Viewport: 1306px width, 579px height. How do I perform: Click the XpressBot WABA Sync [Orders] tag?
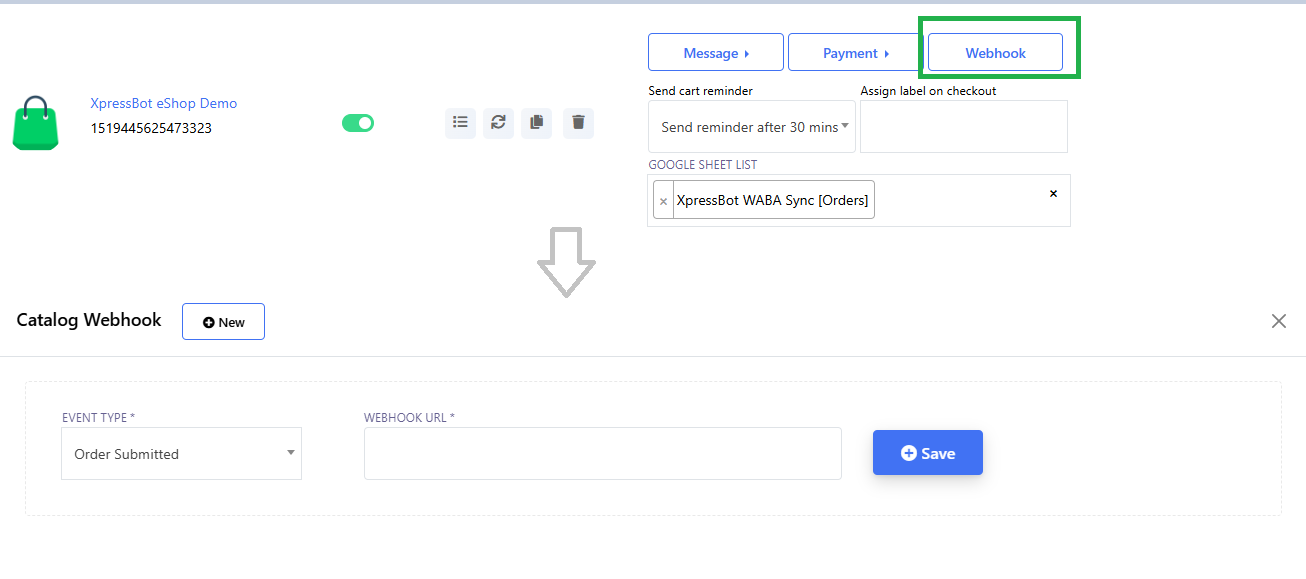pyautogui.click(x=772, y=200)
